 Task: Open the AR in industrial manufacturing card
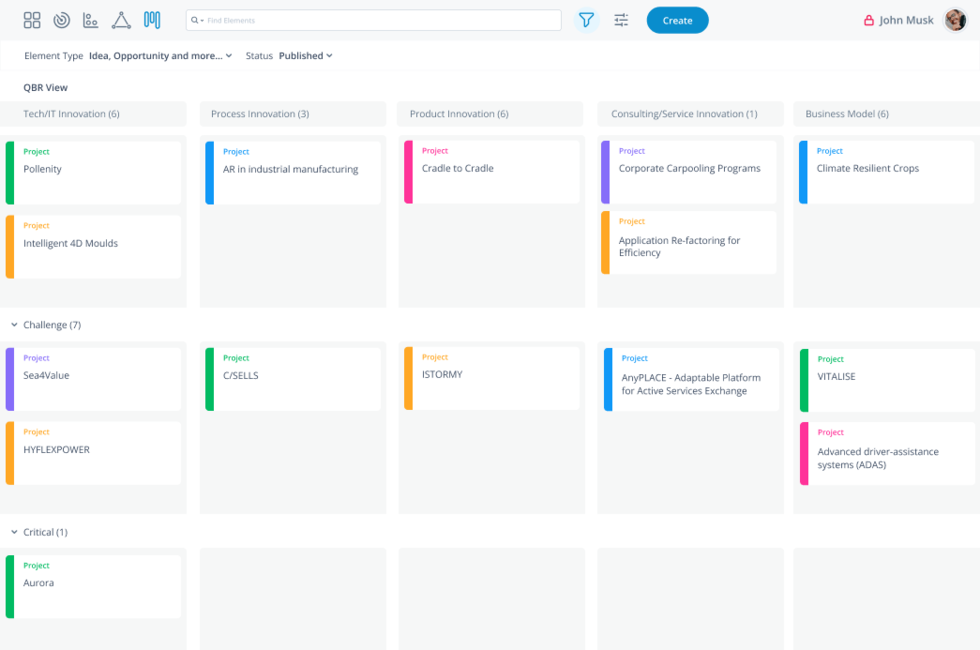292,173
